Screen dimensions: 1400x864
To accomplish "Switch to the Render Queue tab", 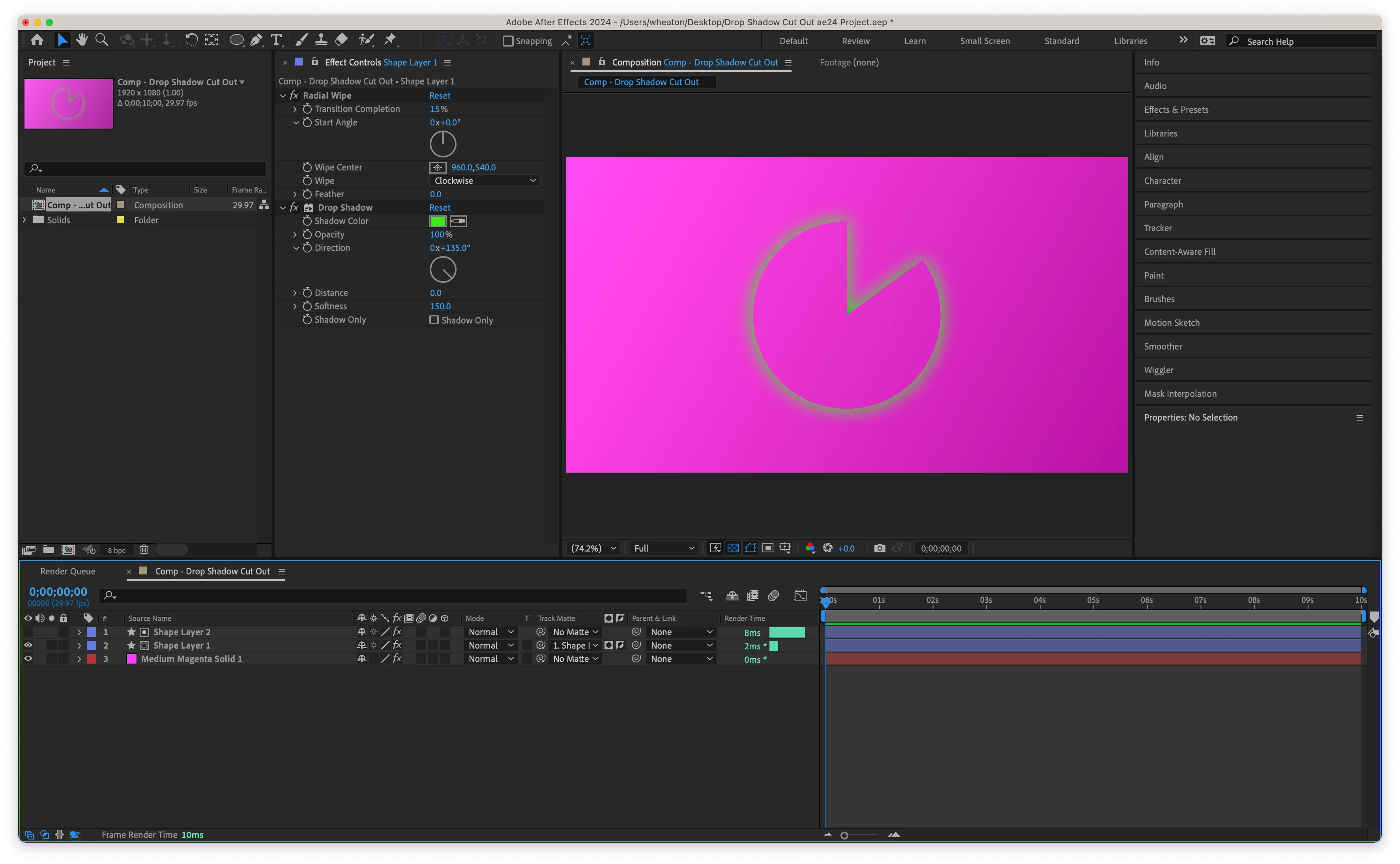I will 68,571.
